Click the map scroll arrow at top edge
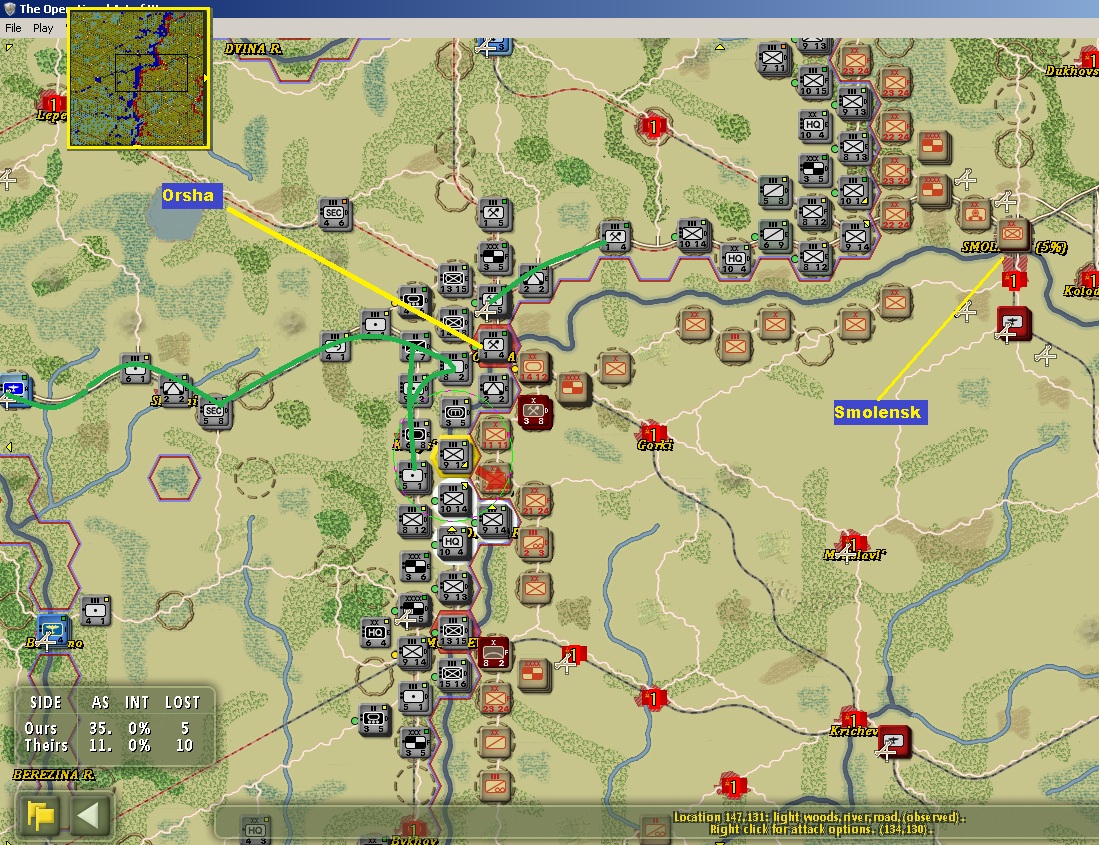This screenshot has height=845, width=1099. pyautogui.click(x=720, y=47)
